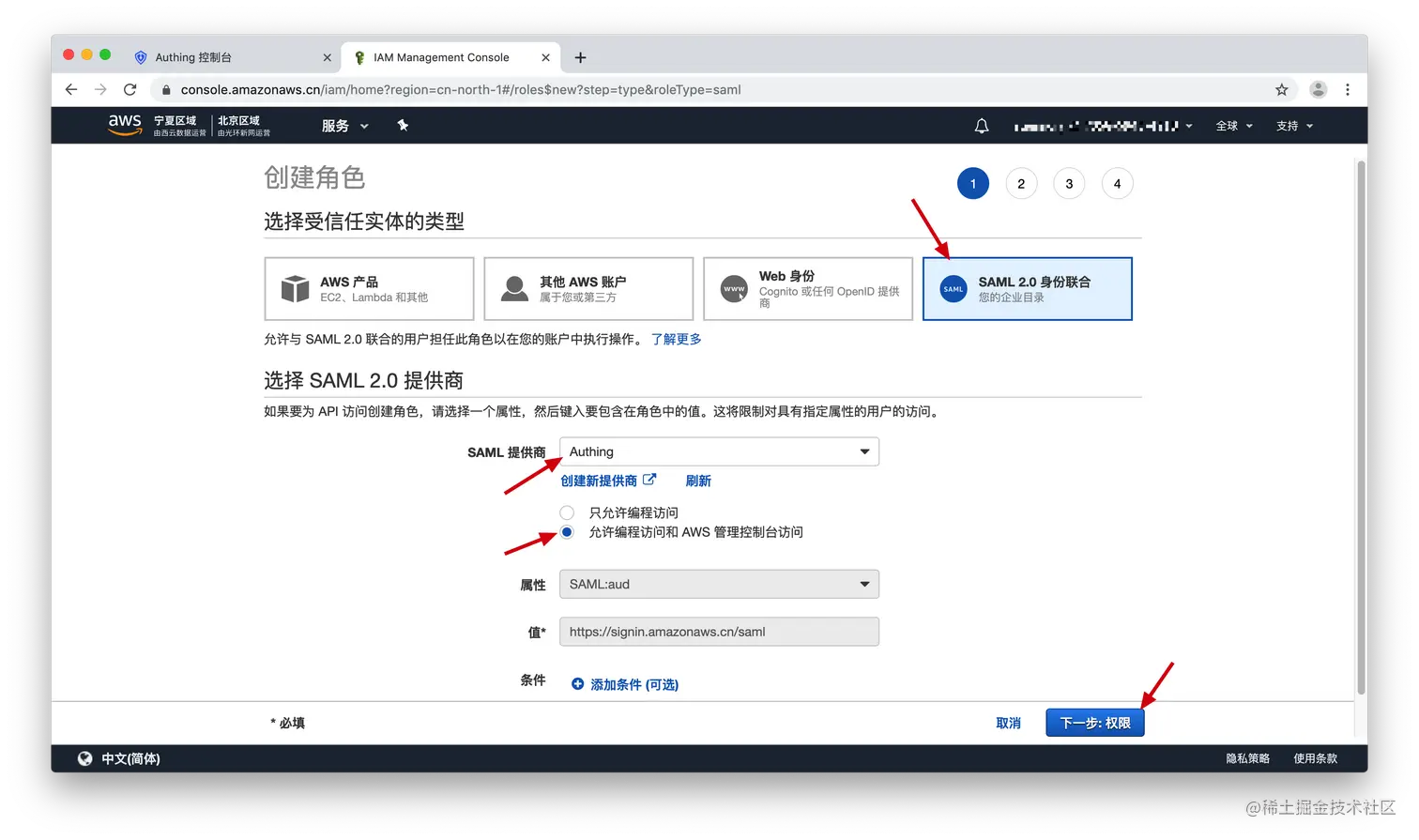
Task: Switch to IAM Management Console tab
Action: pyautogui.click(x=450, y=57)
